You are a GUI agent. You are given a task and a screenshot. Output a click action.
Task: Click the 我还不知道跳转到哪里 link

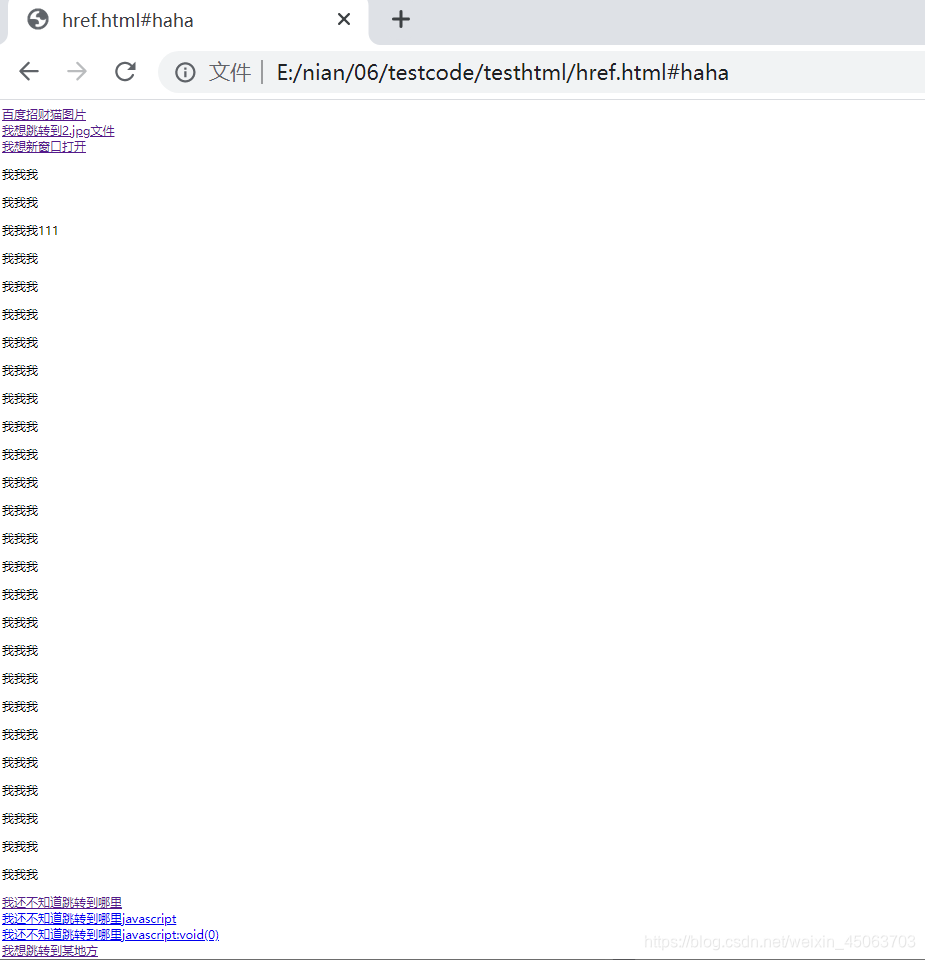coord(62,902)
